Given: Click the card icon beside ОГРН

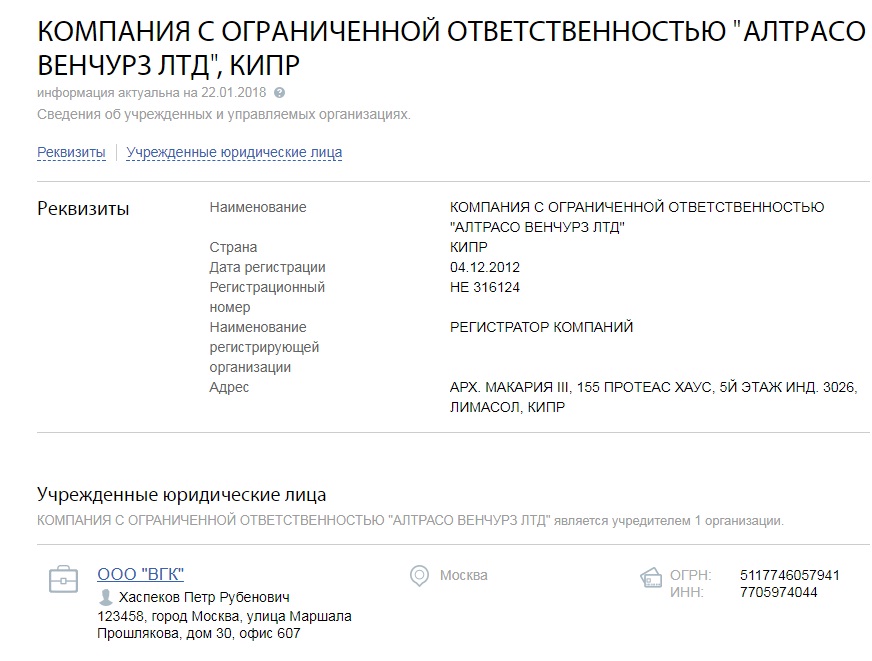Looking at the screenshot, I should (x=651, y=577).
